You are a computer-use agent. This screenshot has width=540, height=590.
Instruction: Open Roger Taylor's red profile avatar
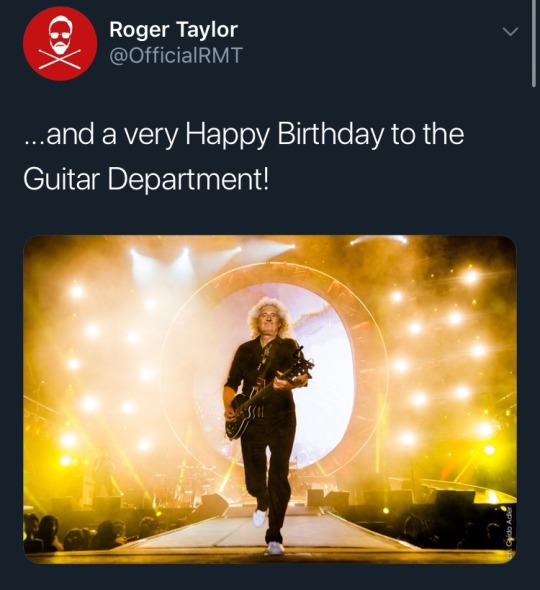(60, 43)
